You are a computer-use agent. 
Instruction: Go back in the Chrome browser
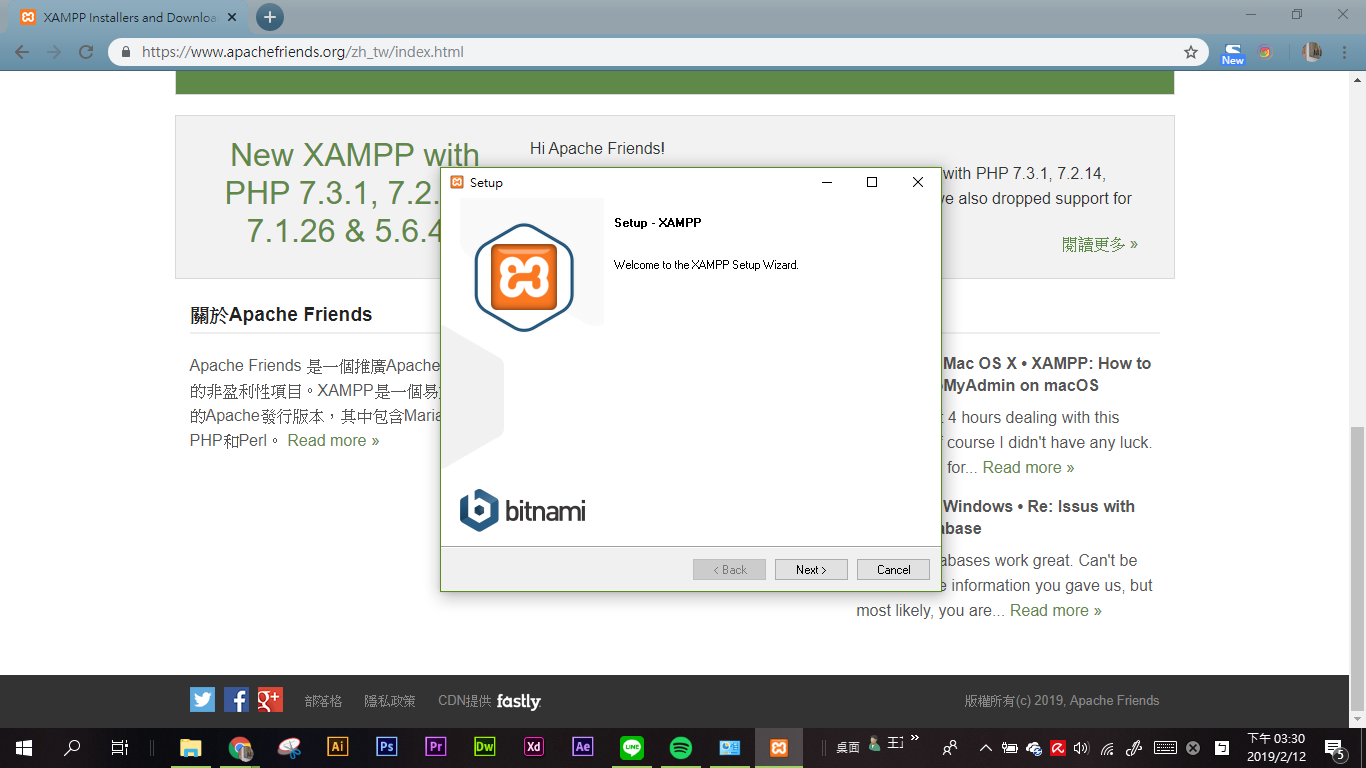(22, 52)
